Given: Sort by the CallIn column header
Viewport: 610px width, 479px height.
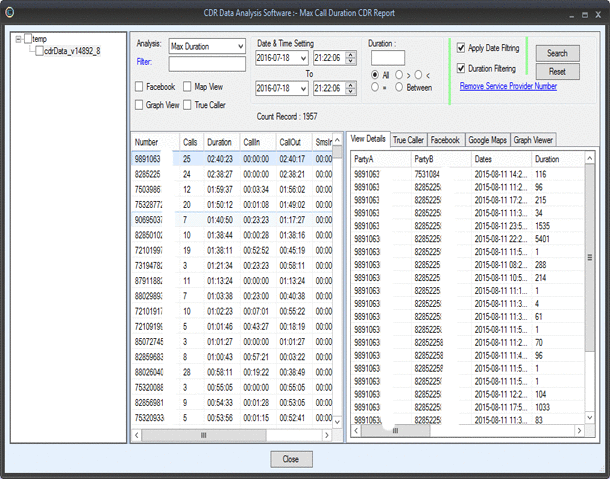Looking at the screenshot, I should 258,142.
